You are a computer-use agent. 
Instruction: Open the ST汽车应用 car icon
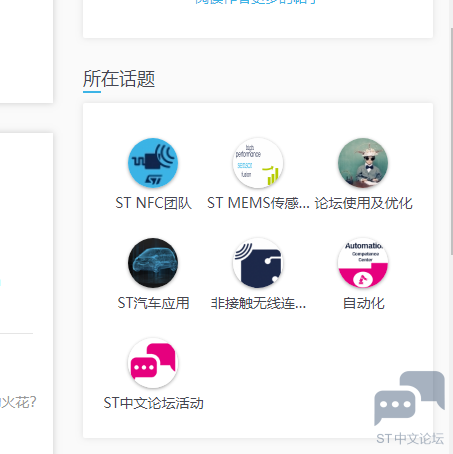(153, 263)
